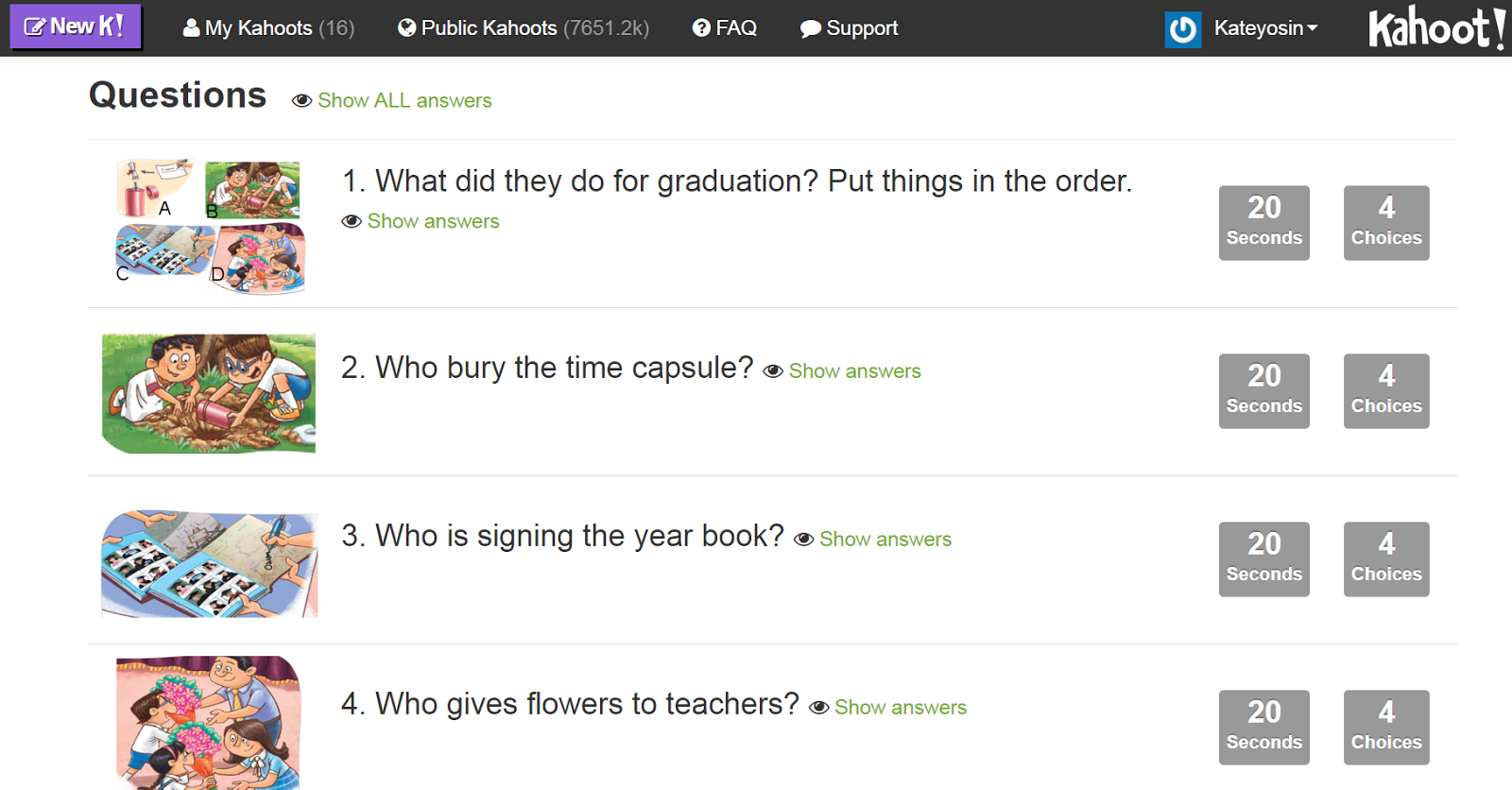Expand answers for the flowers question
This screenshot has width=1512, height=790.
click(898, 707)
